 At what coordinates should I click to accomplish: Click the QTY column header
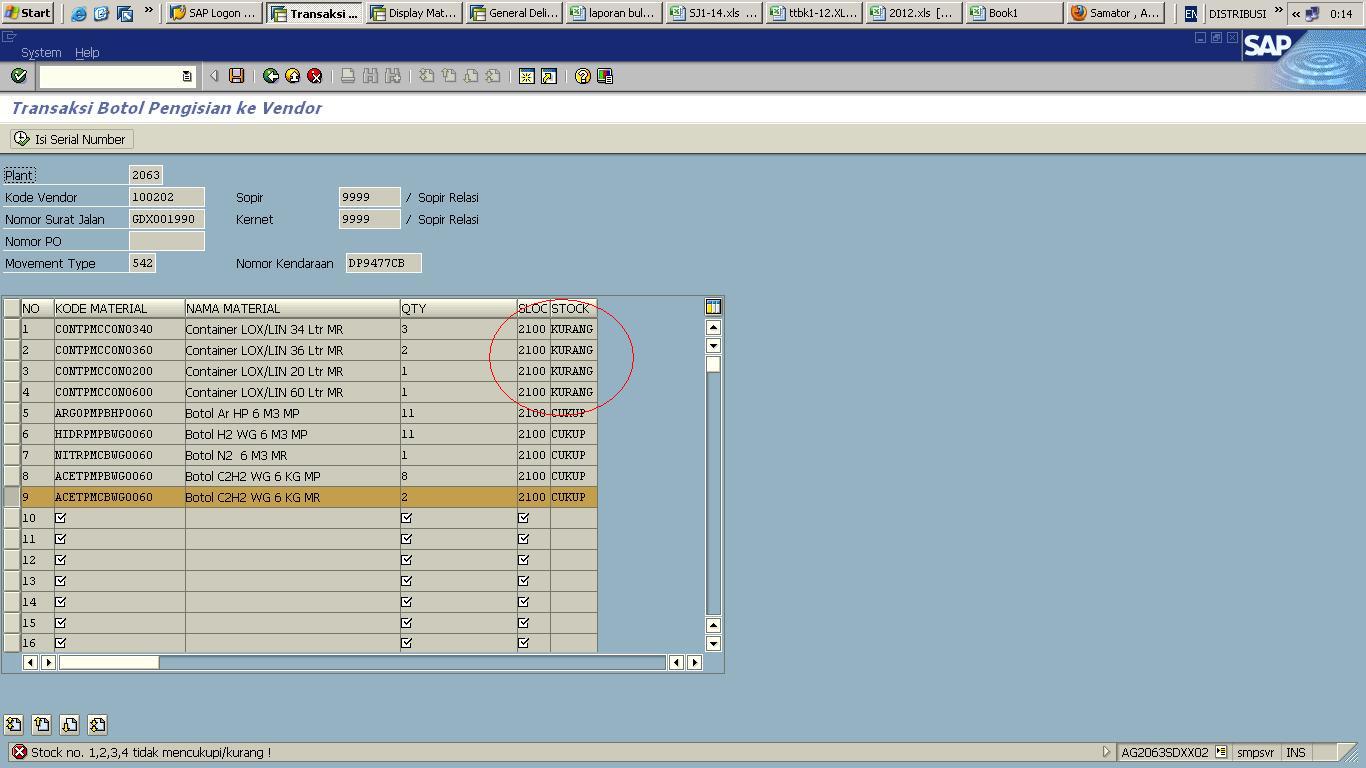click(458, 308)
